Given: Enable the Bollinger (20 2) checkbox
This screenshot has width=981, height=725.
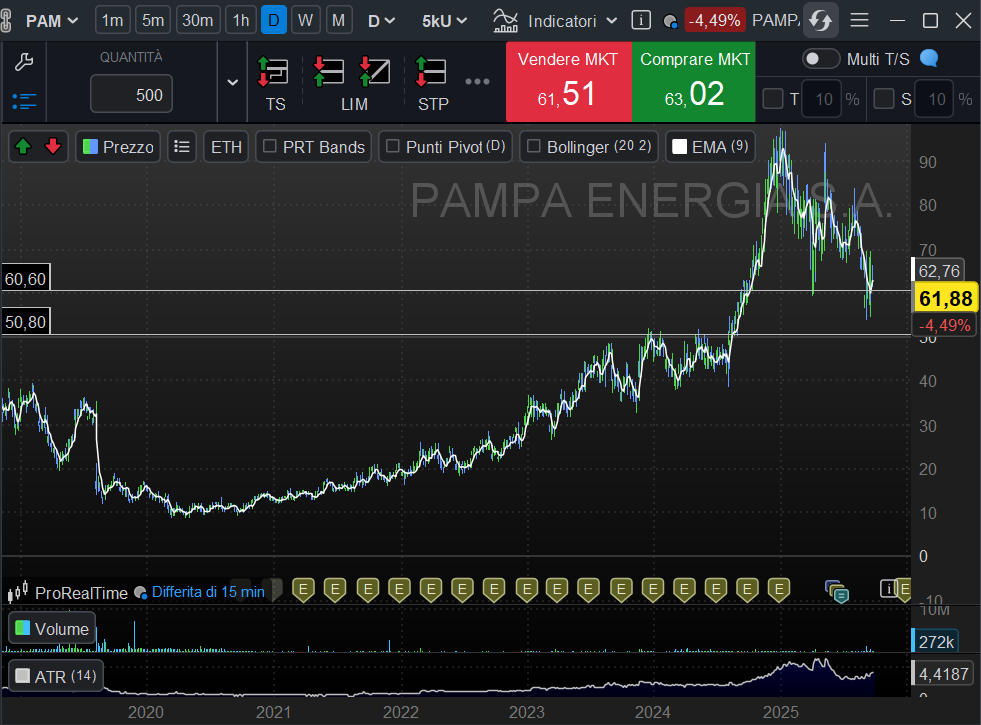Looking at the screenshot, I should (x=533, y=147).
